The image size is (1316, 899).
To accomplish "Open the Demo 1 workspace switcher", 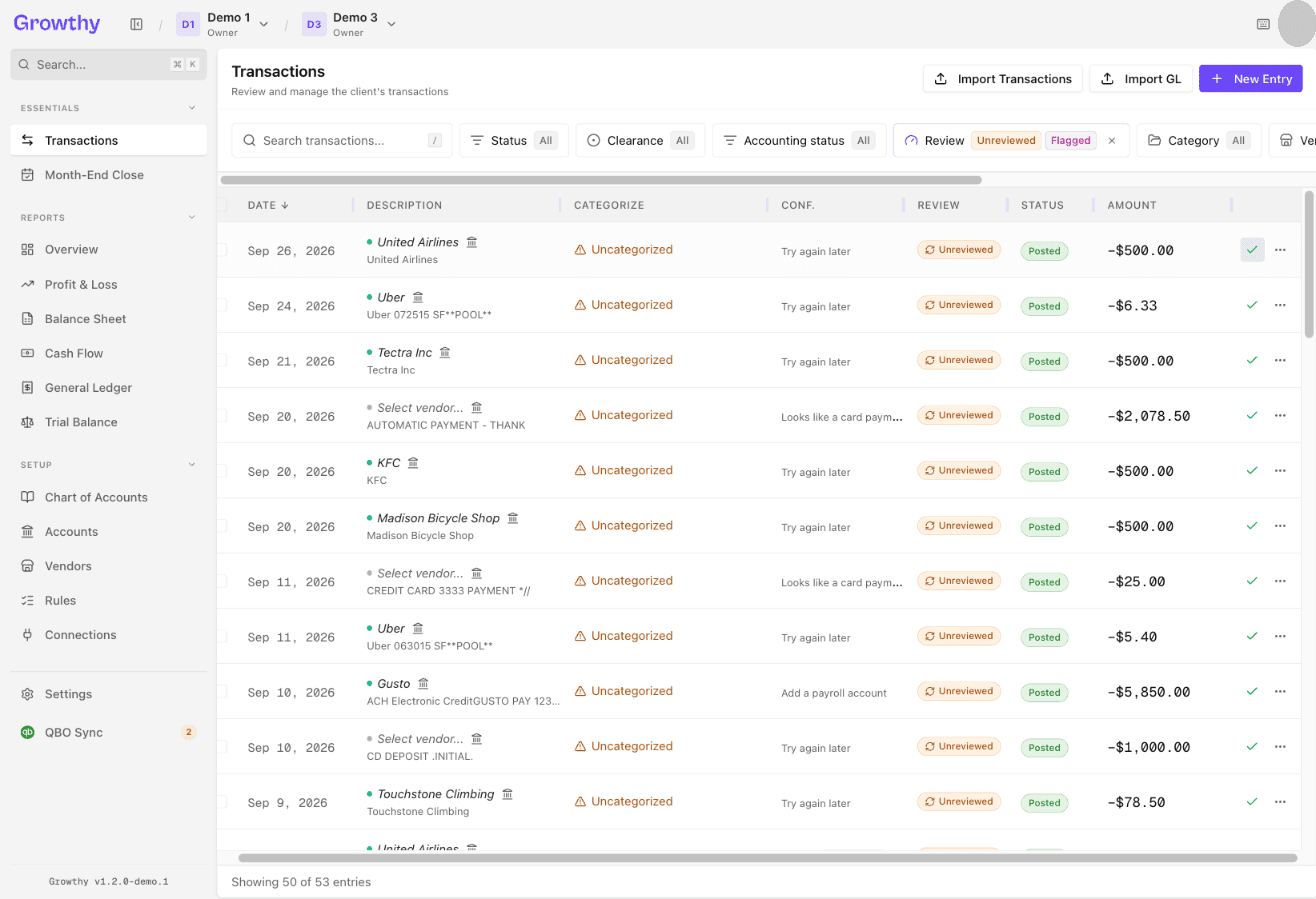I will [223, 24].
